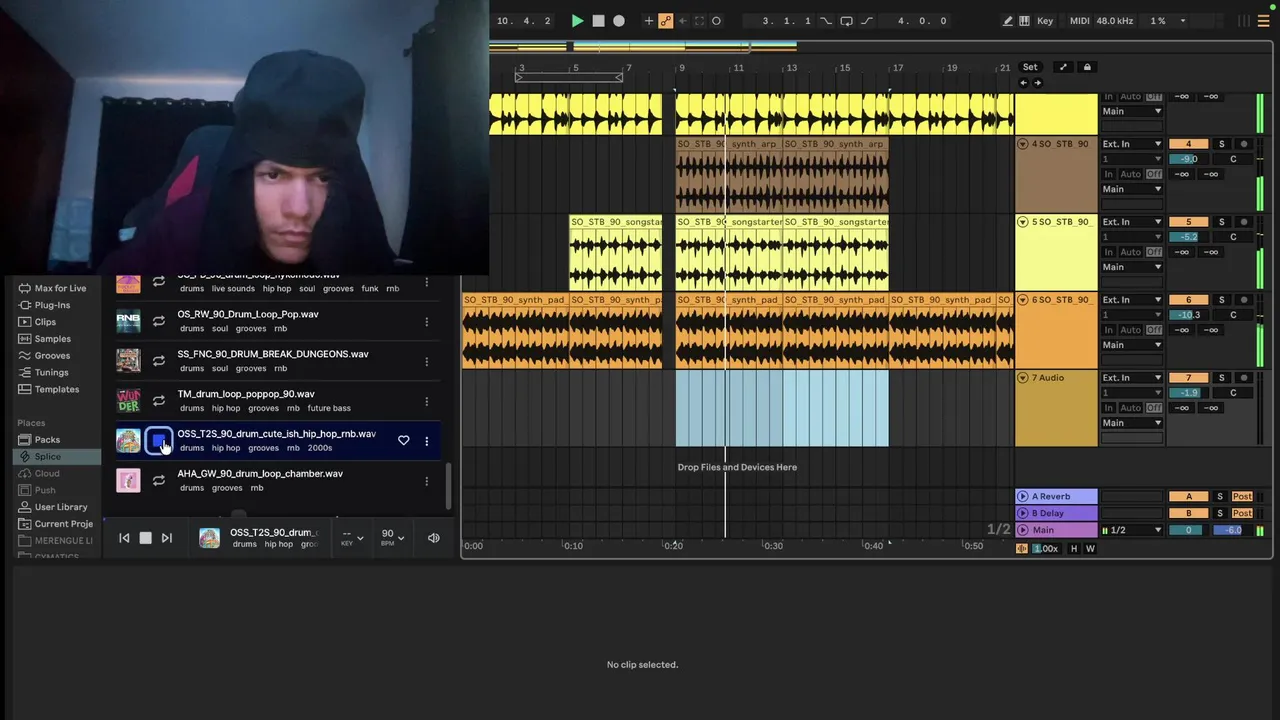Click the transport Stop button
This screenshot has height=720, width=1280.
tap(598, 21)
